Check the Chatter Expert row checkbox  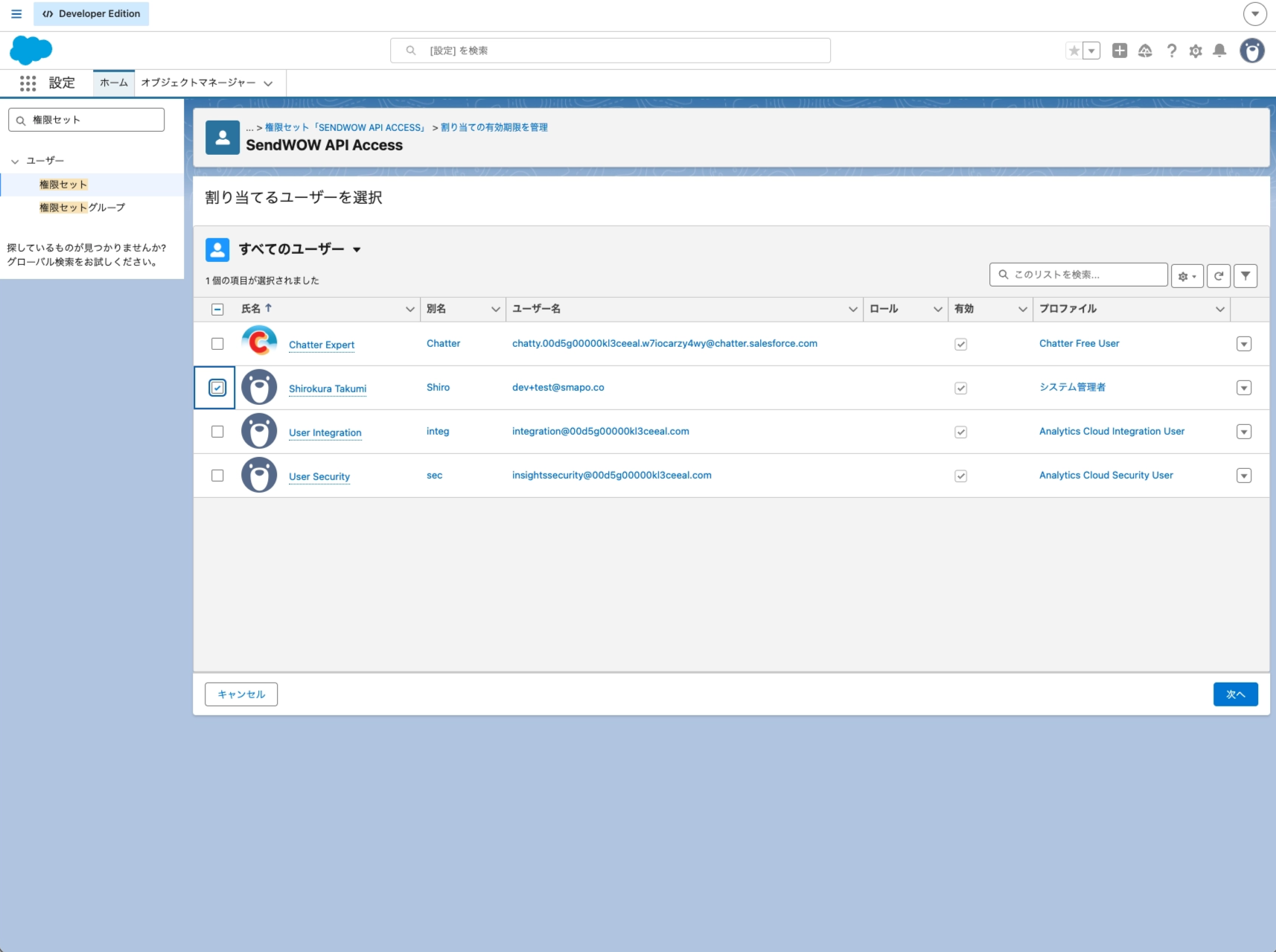click(217, 343)
